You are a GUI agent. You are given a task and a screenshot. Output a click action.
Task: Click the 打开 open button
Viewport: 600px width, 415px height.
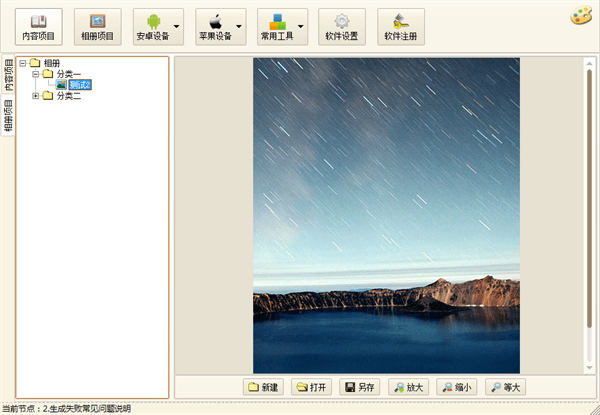[311, 387]
